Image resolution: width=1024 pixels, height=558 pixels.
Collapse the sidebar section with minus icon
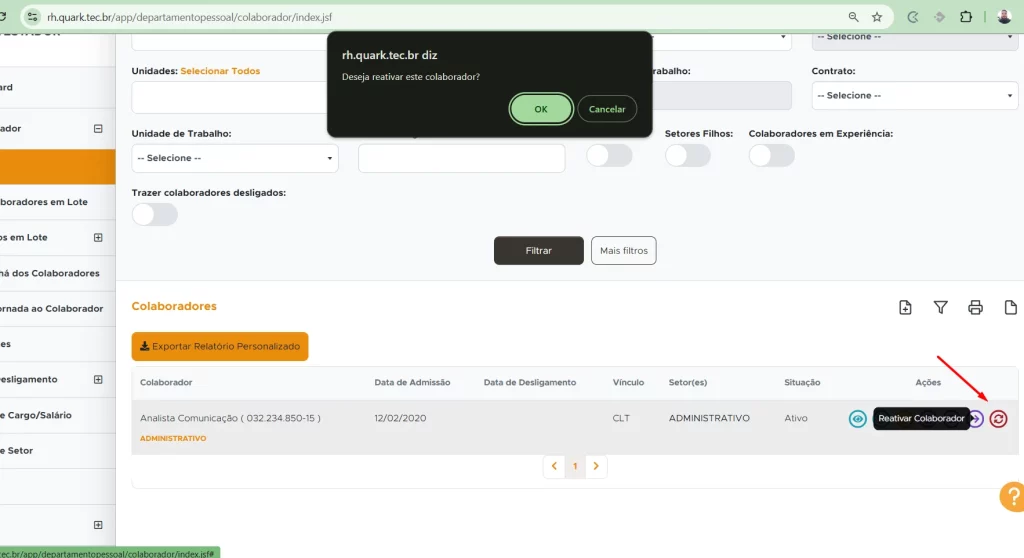click(x=98, y=128)
